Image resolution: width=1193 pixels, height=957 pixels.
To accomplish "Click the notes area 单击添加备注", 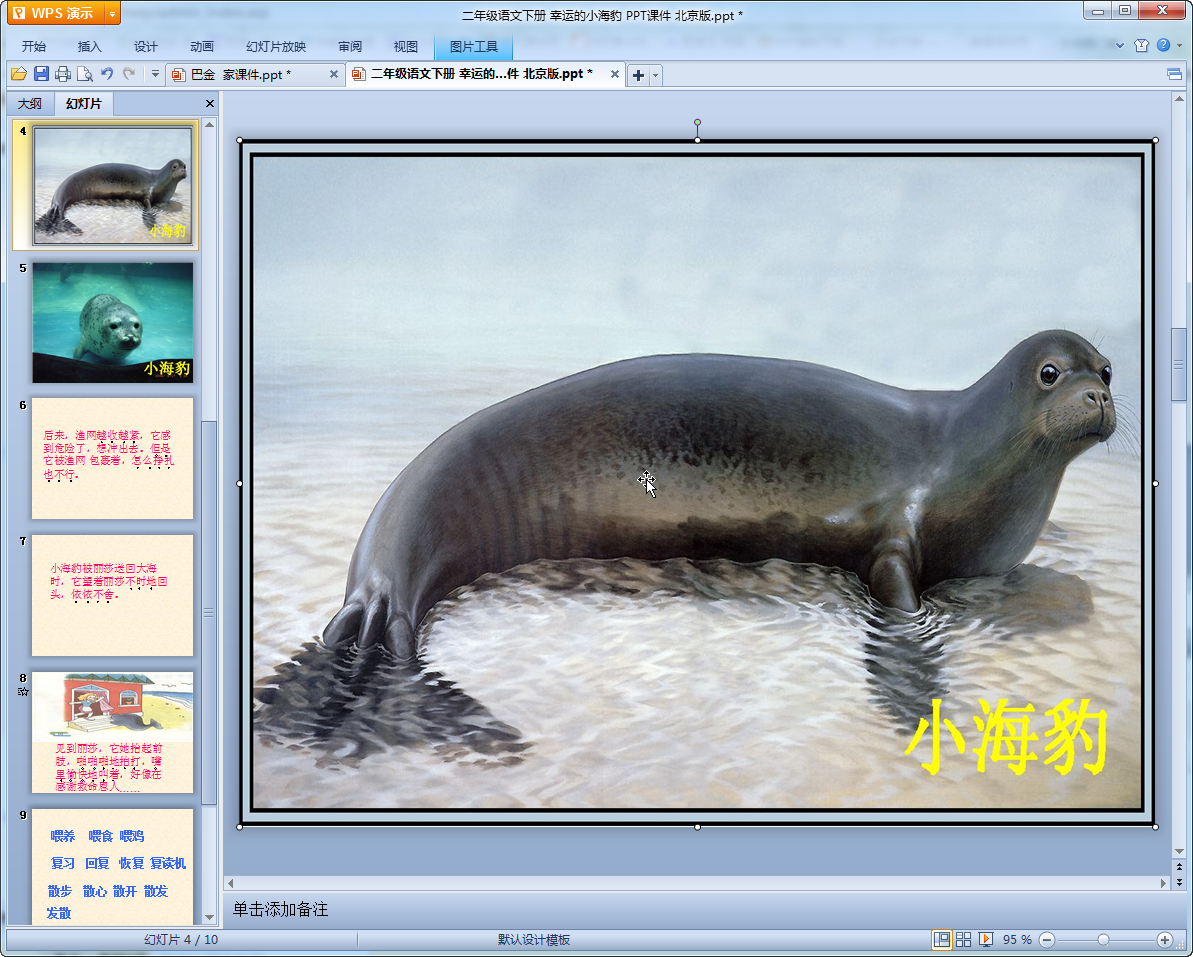I will pyautogui.click(x=281, y=909).
